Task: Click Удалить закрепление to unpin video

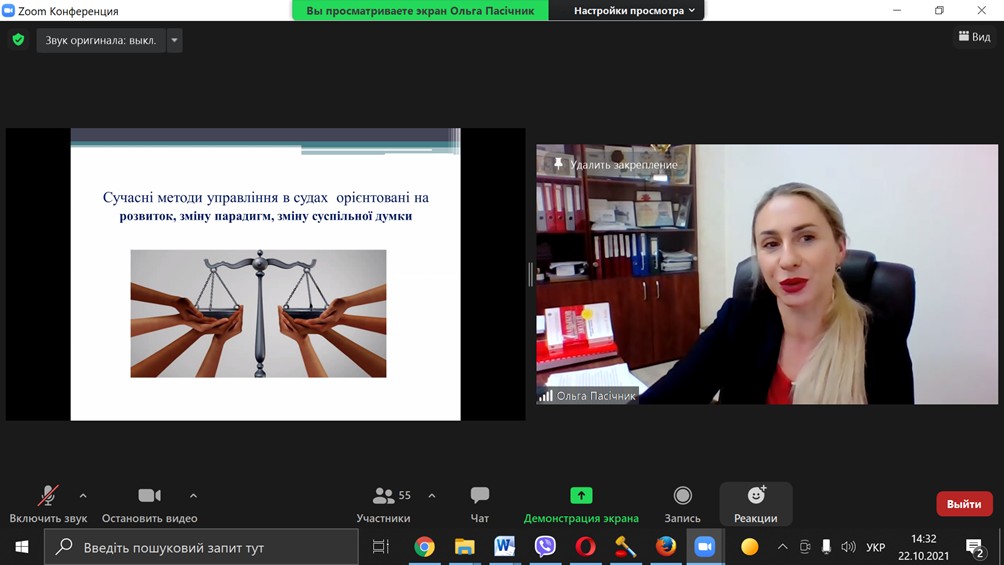Action: pyautogui.click(x=615, y=164)
